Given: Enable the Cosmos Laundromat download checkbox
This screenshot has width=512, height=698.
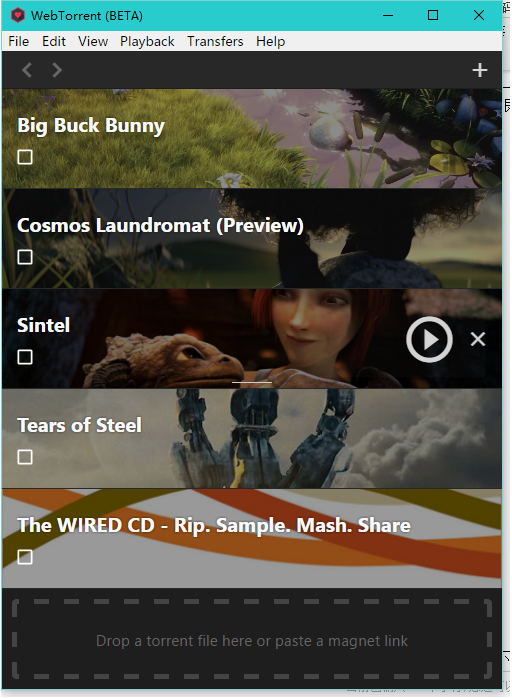Looking at the screenshot, I should (25, 257).
